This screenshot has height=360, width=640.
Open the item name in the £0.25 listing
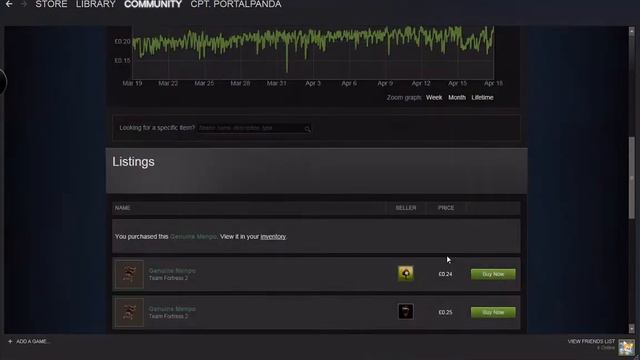coord(172,309)
